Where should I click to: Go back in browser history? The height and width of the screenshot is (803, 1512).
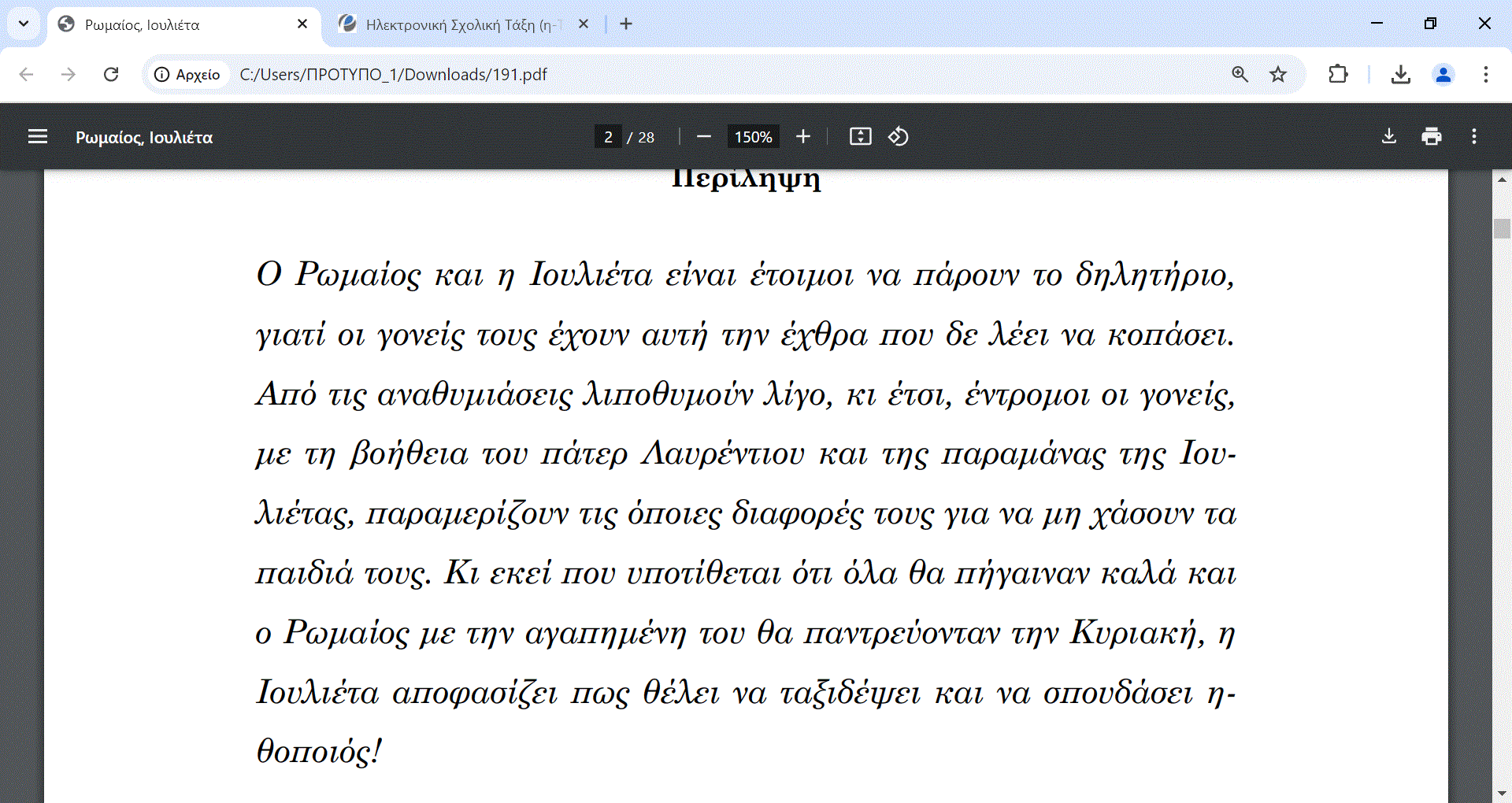[26, 74]
